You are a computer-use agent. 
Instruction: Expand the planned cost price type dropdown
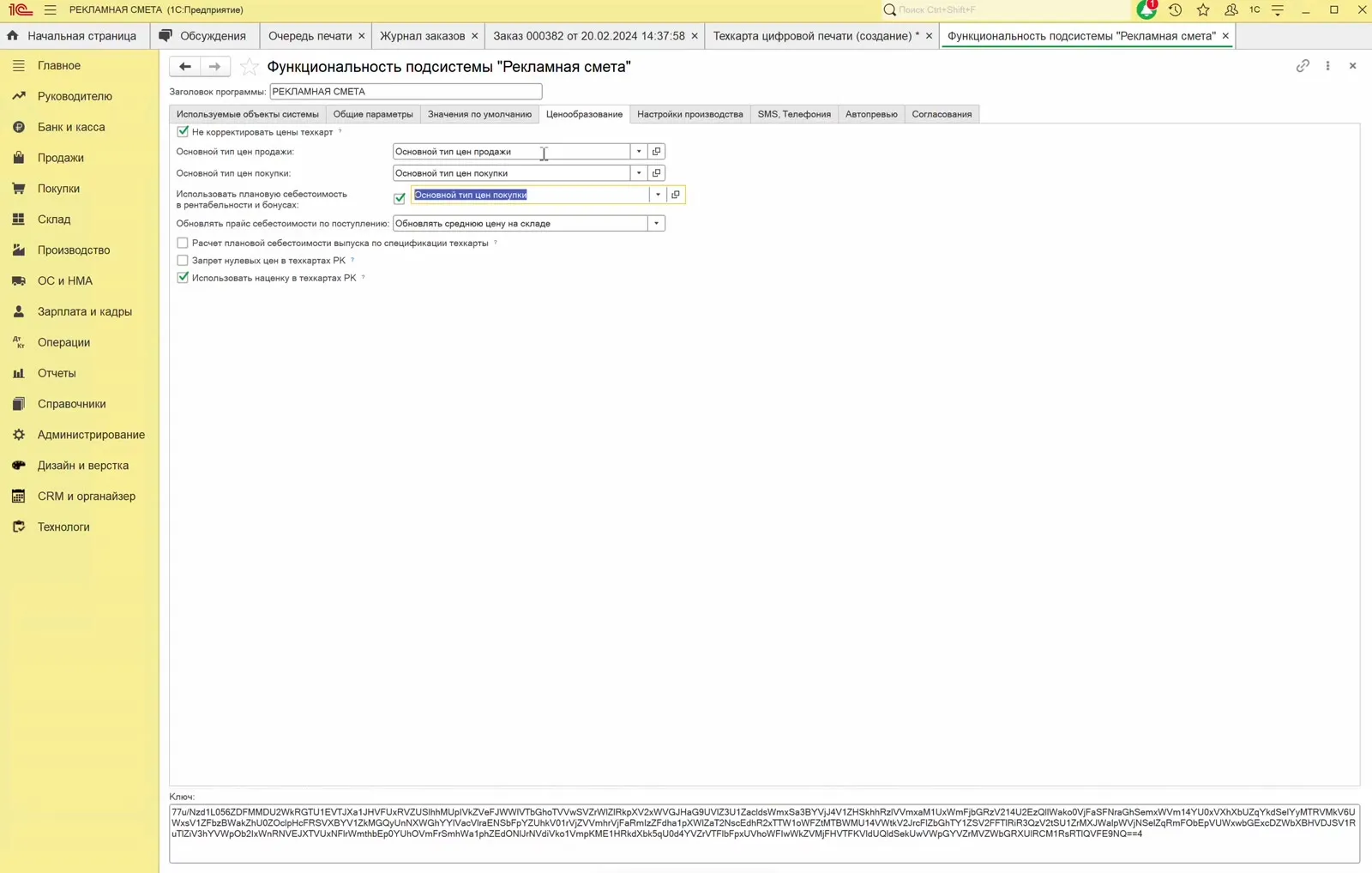point(658,195)
